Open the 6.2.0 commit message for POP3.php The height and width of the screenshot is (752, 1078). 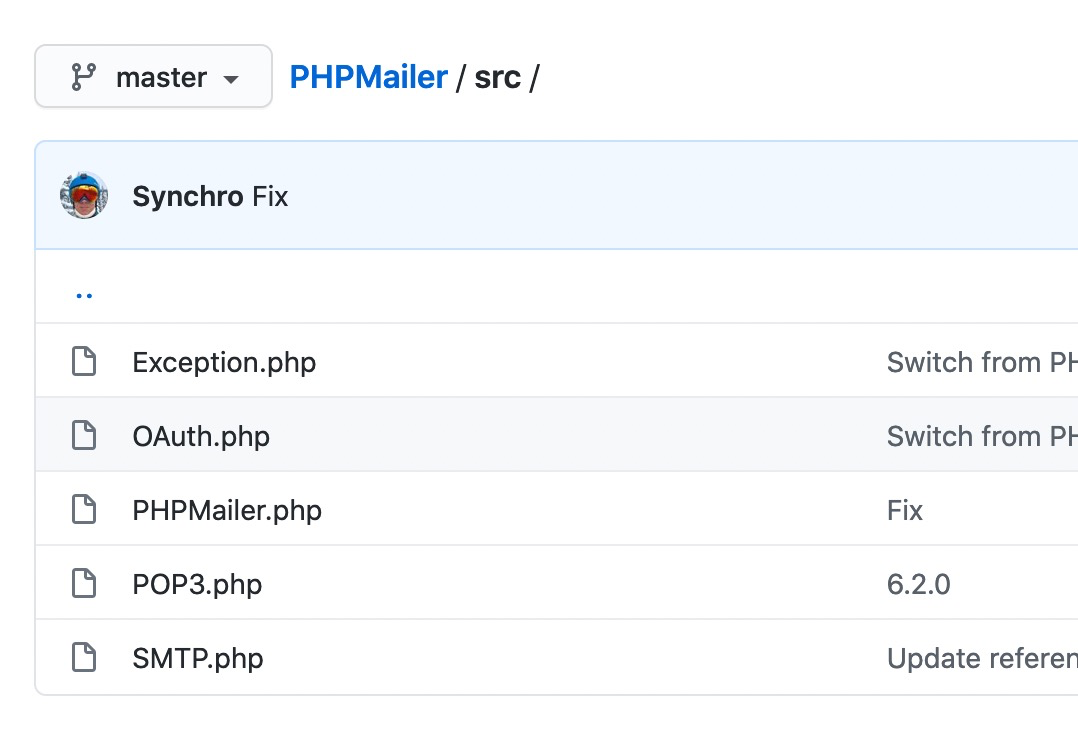tap(918, 584)
